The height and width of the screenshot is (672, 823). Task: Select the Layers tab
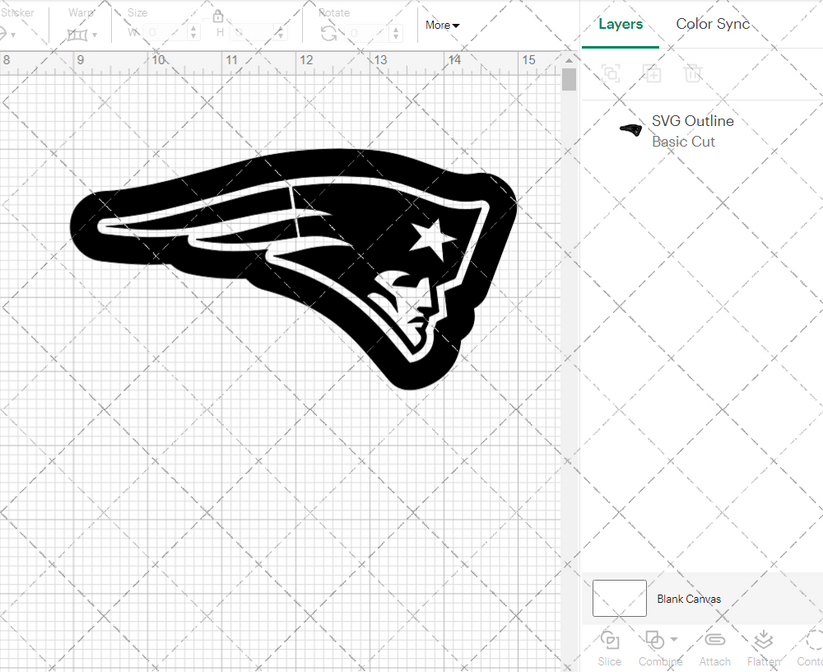pos(620,24)
